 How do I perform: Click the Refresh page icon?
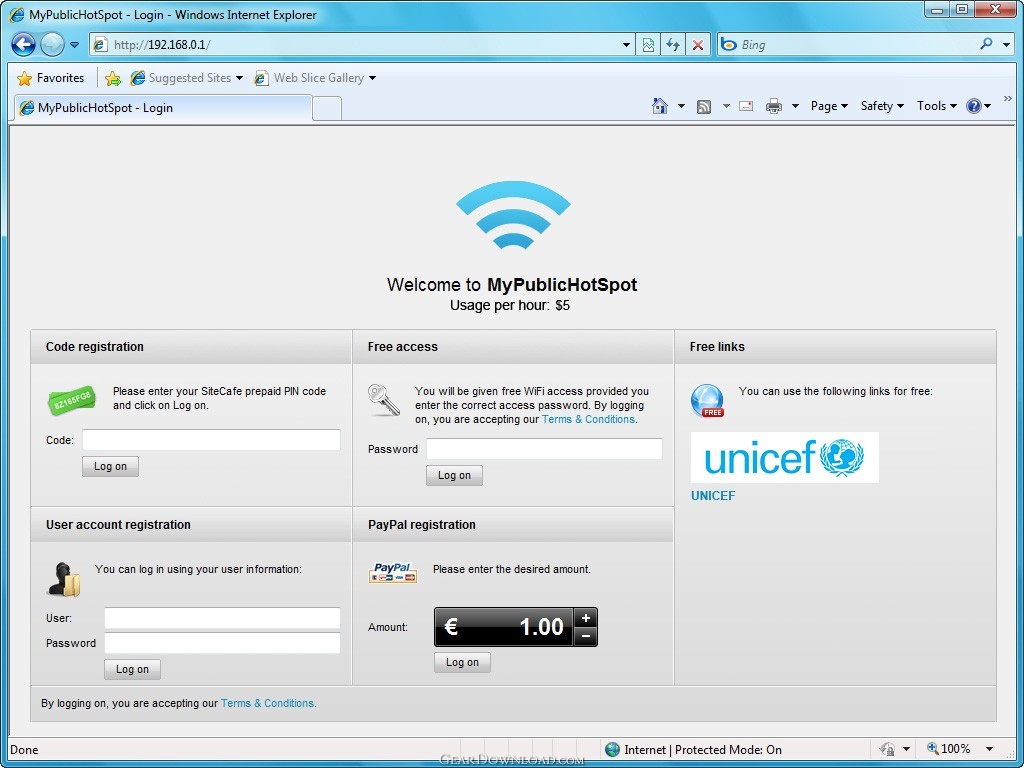(x=673, y=45)
